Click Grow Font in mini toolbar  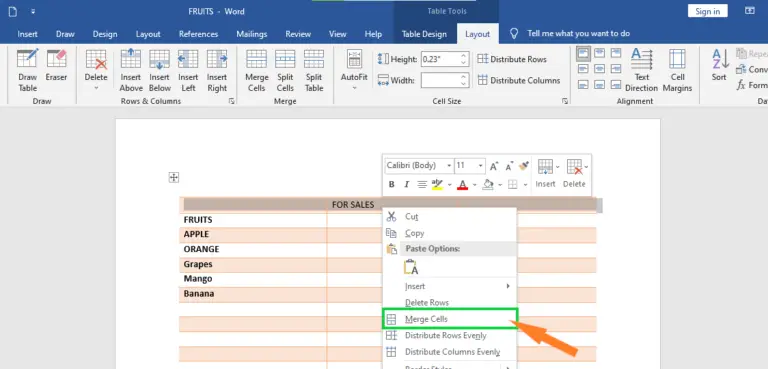(x=494, y=166)
